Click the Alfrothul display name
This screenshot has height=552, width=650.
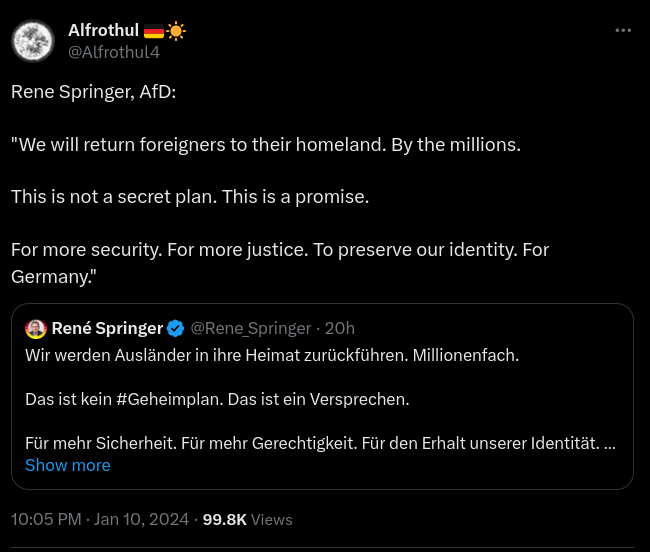(x=103, y=31)
